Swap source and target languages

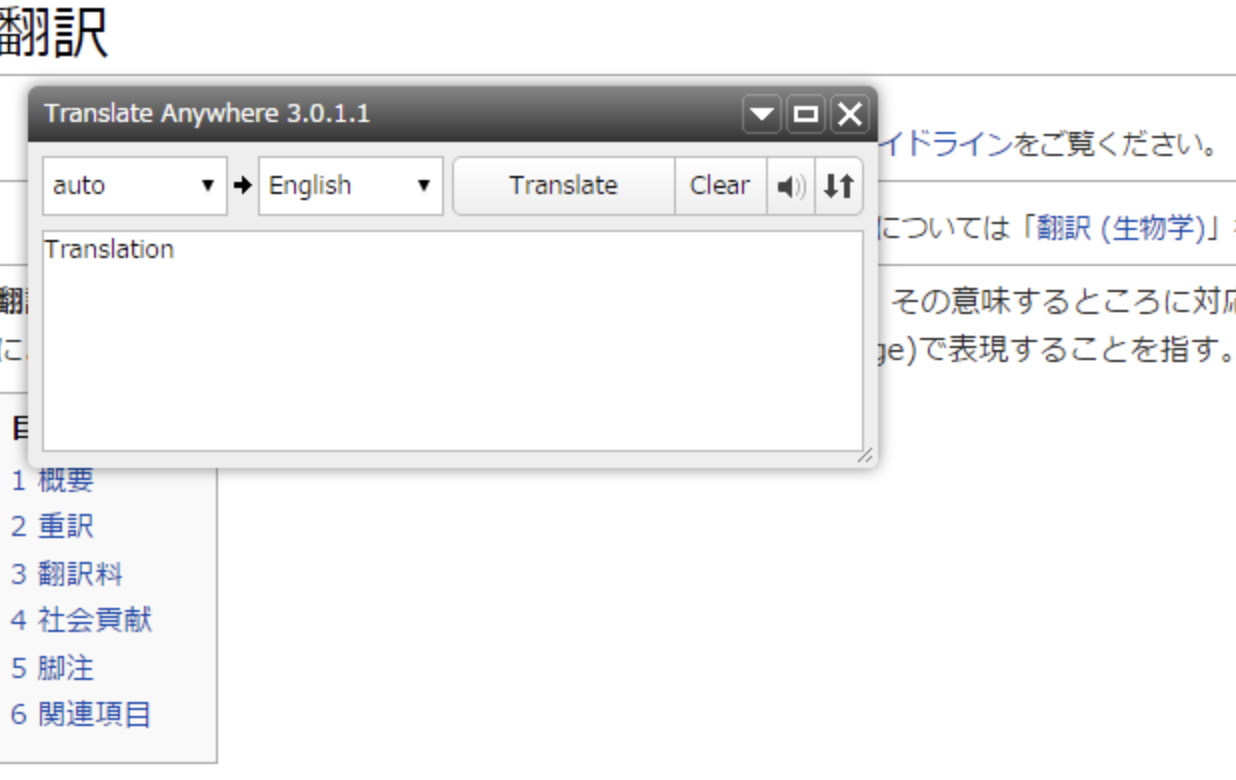tap(839, 186)
